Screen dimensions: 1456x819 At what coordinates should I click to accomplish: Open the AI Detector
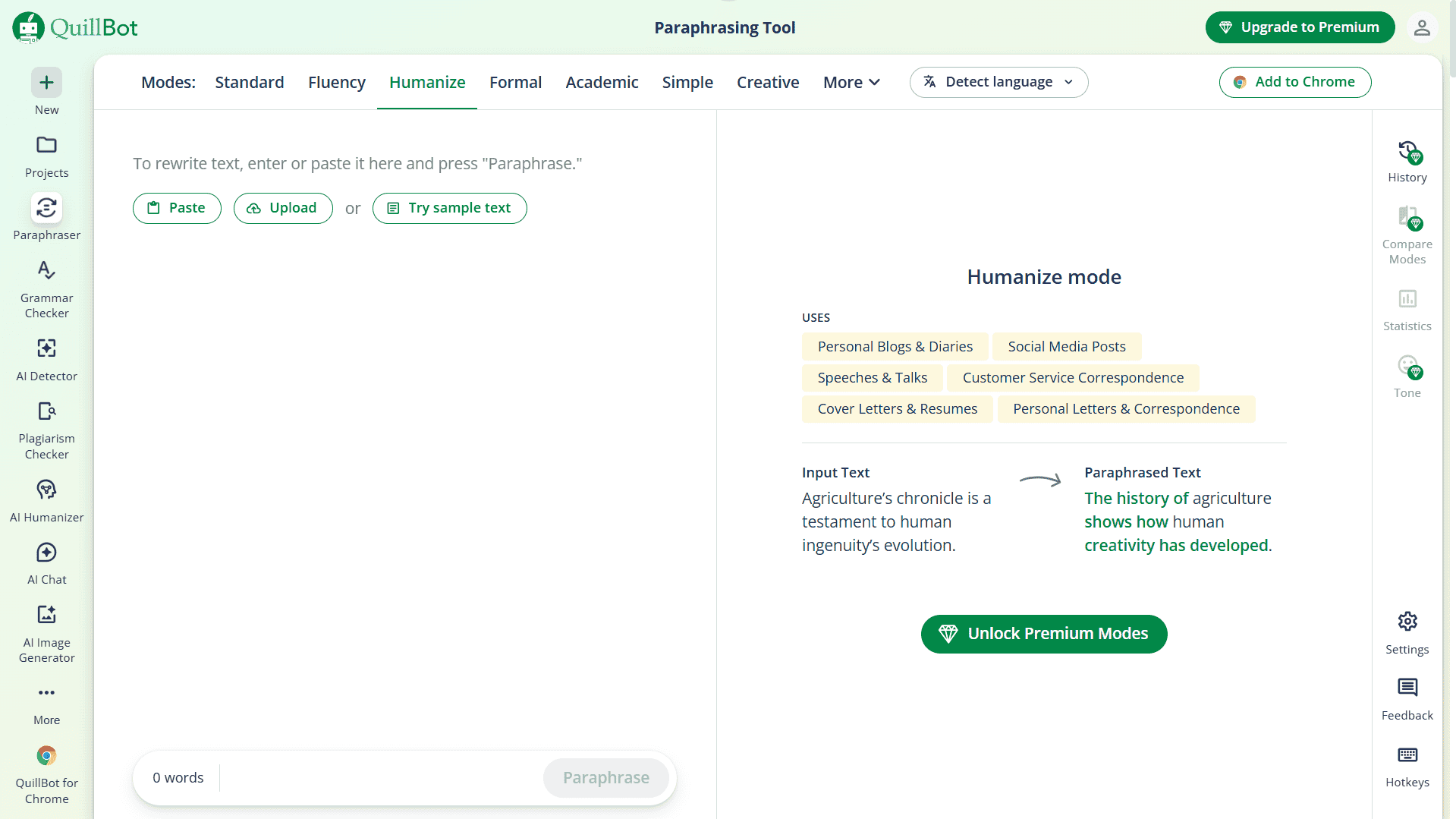click(46, 360)
